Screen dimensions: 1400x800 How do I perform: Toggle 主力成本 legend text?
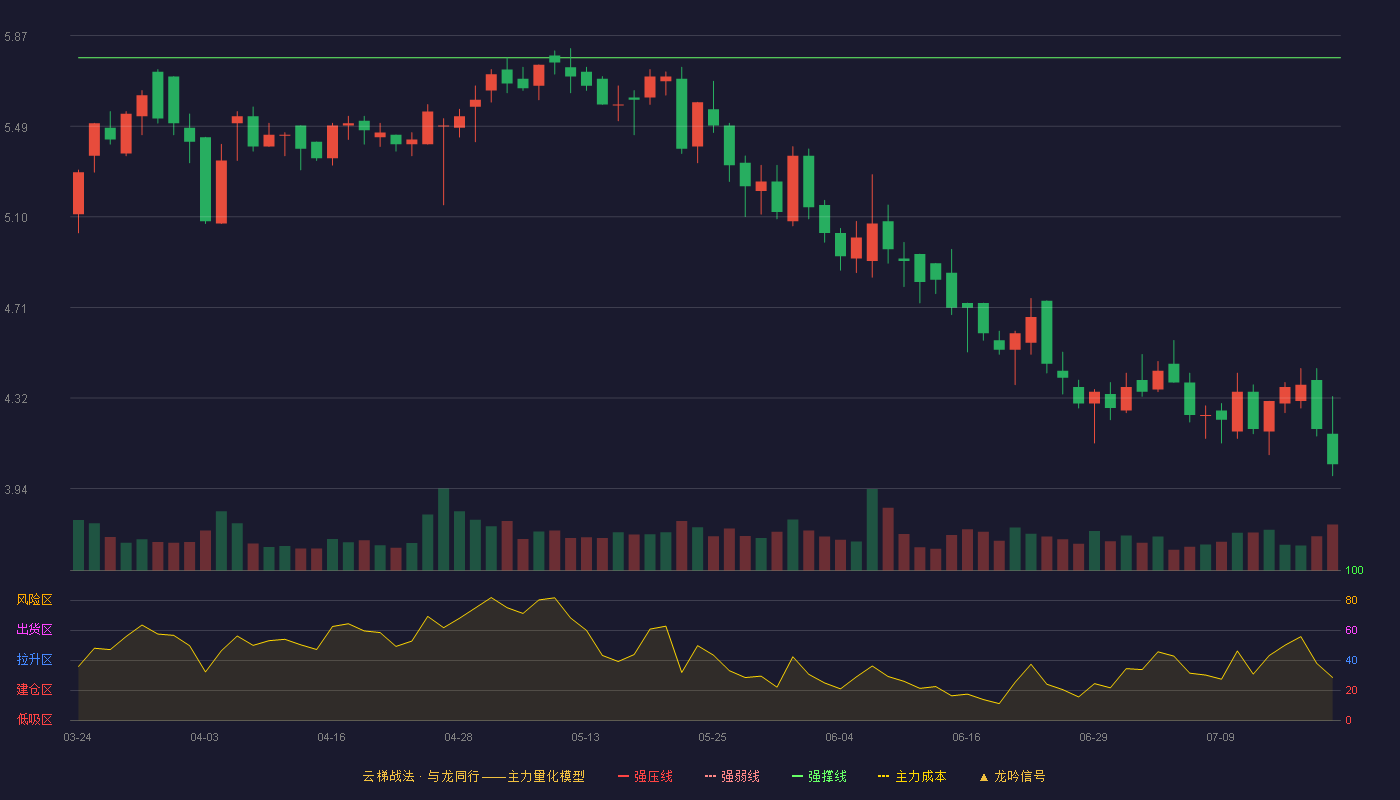coord(920,776)
